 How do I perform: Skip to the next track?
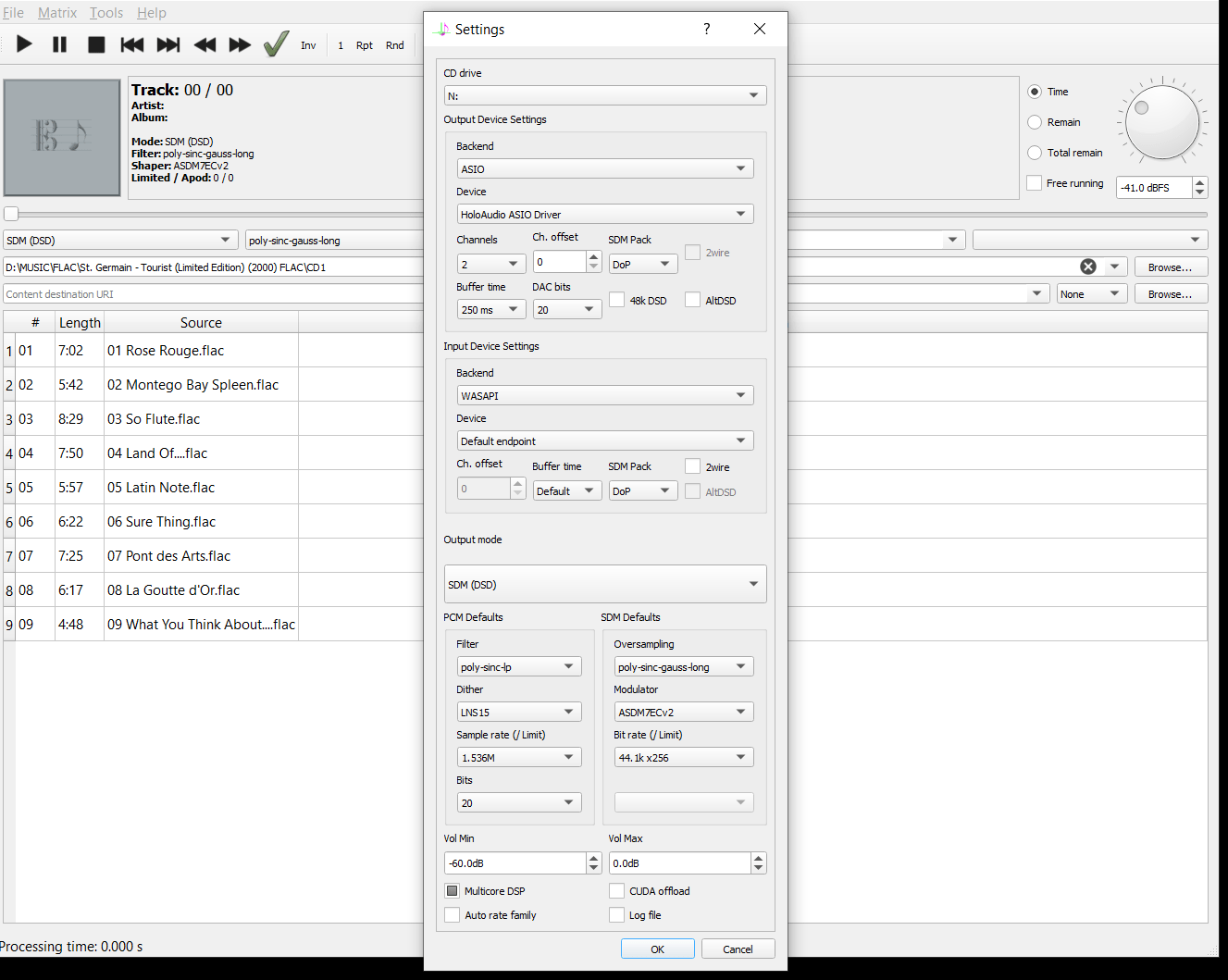[168, 44]
